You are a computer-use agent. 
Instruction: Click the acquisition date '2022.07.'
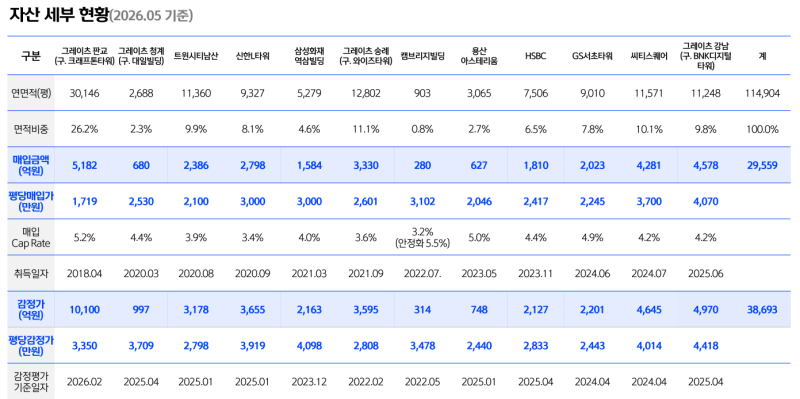pyautogui.click(x=422, y=273)
